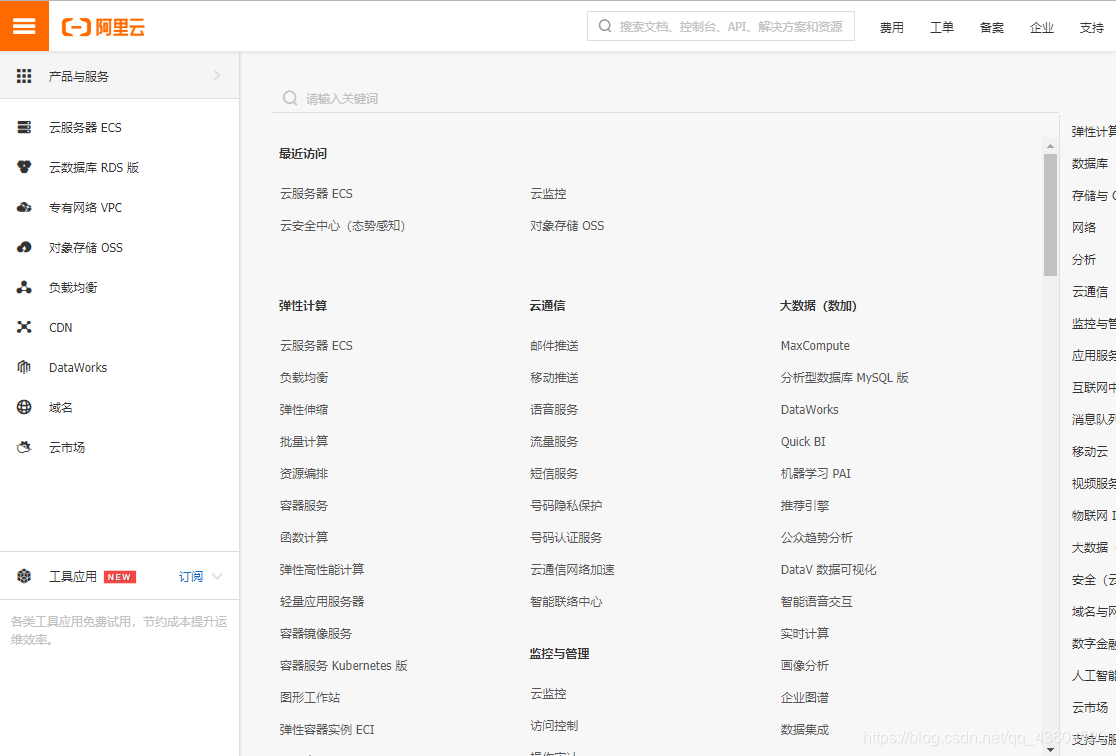The height and width of the screenshot is (756, 1116).
Task: Click the 订阅 link
Action: click(191, 576)
